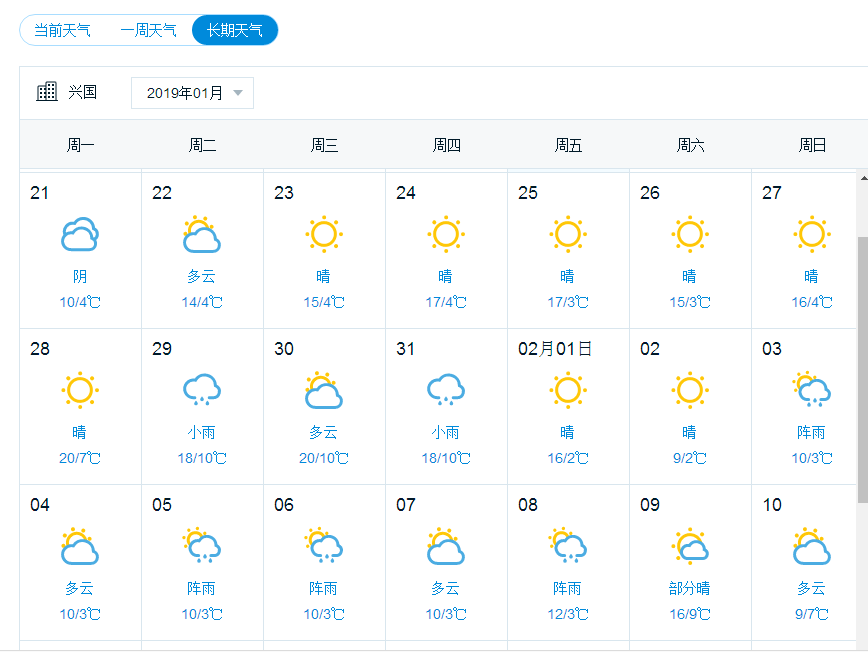
Task: Click the building icon next to 兴国
Action: [x=46, y=91]
